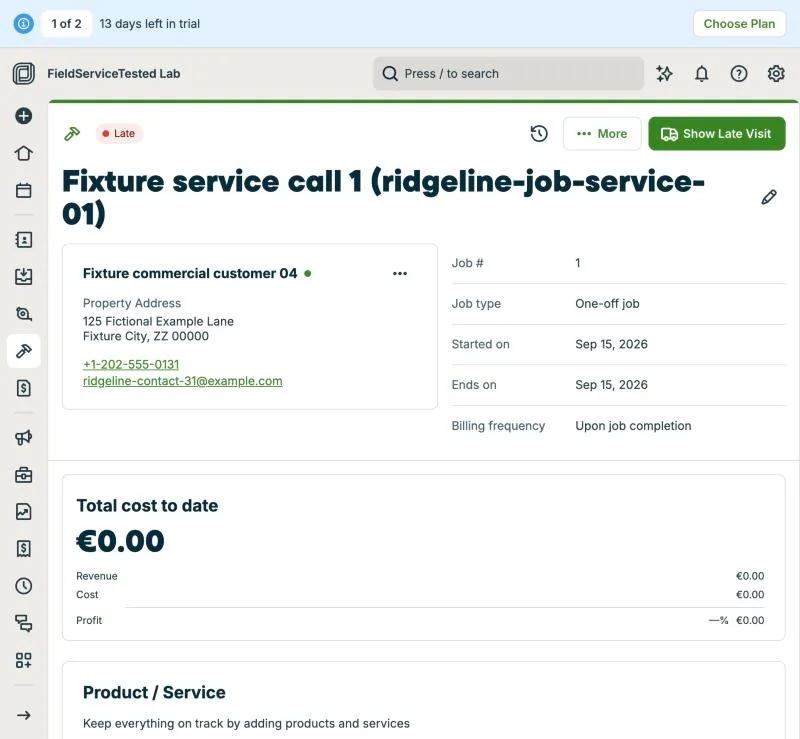Select the Jobs hammer icon in sidebar
The image size is (800, 739).
click(23, 351)
